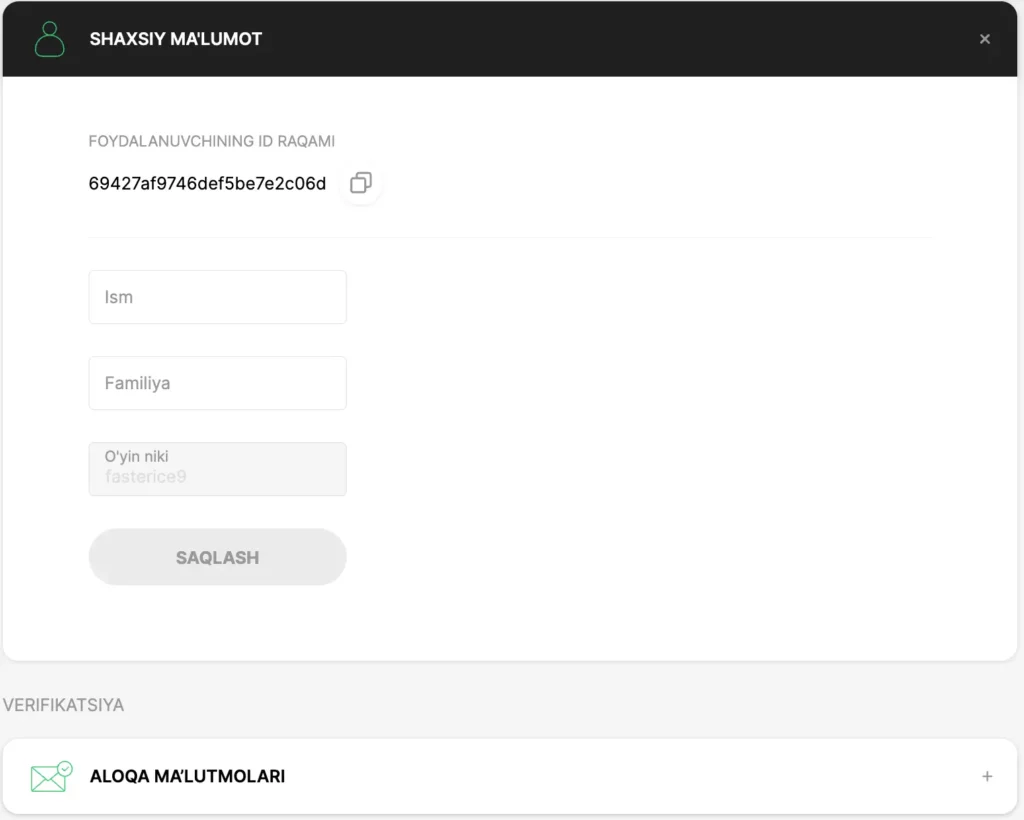
Task: Click into the Ism input field
Action: coord(217,297)
